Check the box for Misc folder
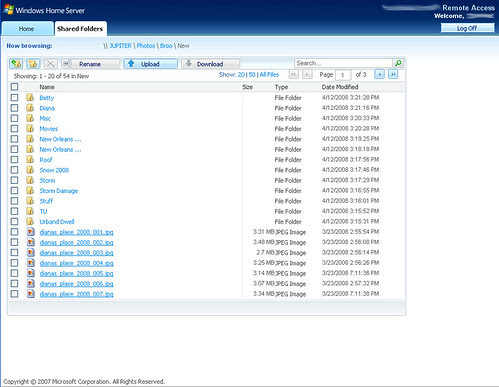Viewport: 499px width, 387px height. [x=14, y=118]
